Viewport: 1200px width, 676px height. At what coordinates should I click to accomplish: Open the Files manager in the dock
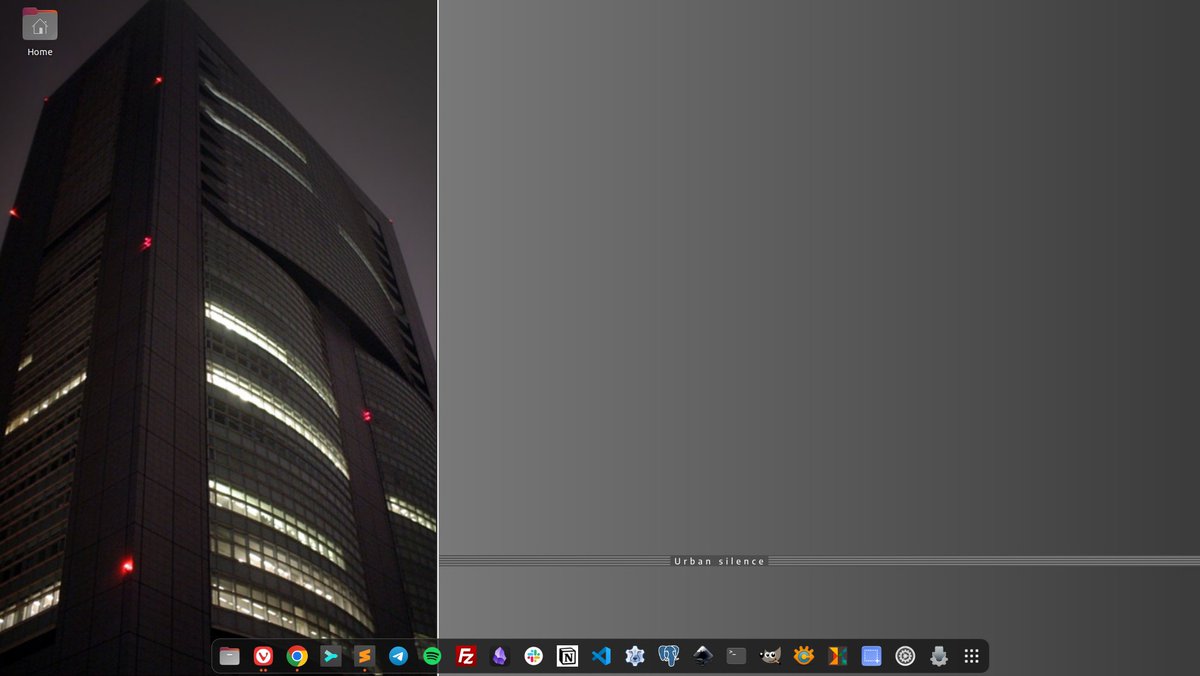(230, 656)
